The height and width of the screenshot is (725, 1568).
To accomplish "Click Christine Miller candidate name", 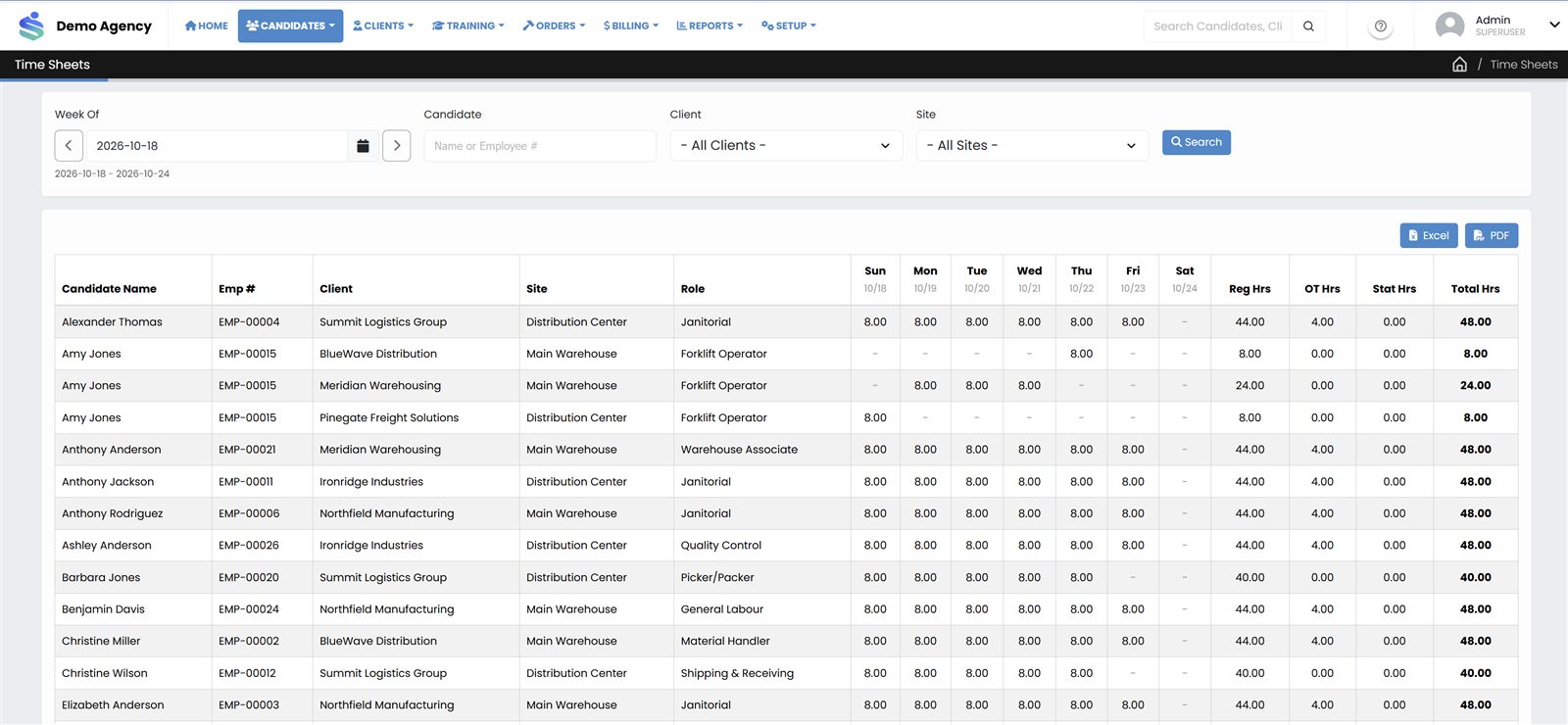I will tap(101, 642).
